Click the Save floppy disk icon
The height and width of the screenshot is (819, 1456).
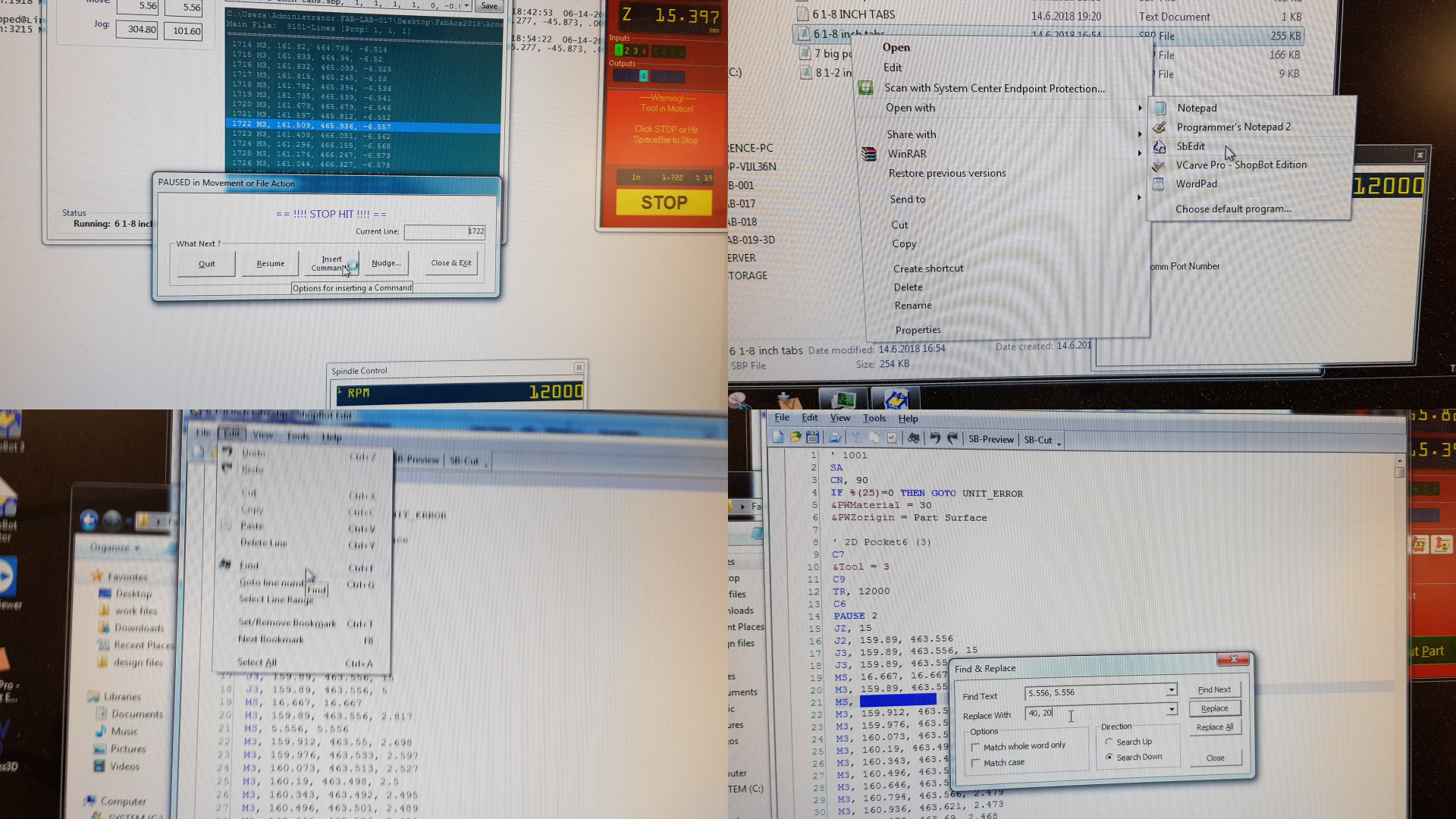pos(813,438)
